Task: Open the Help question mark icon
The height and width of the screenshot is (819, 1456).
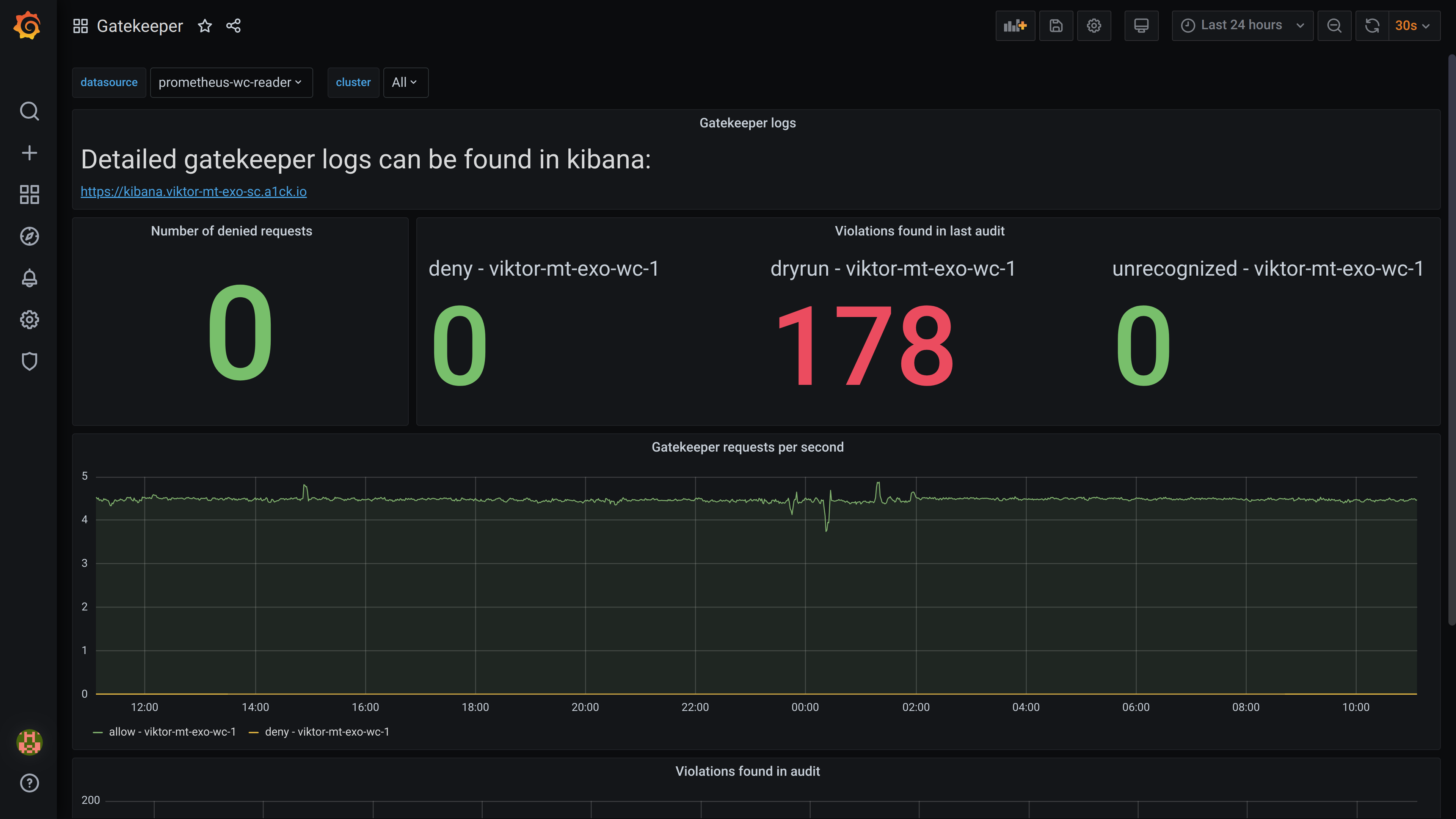Action: click(x=30, y=783)
